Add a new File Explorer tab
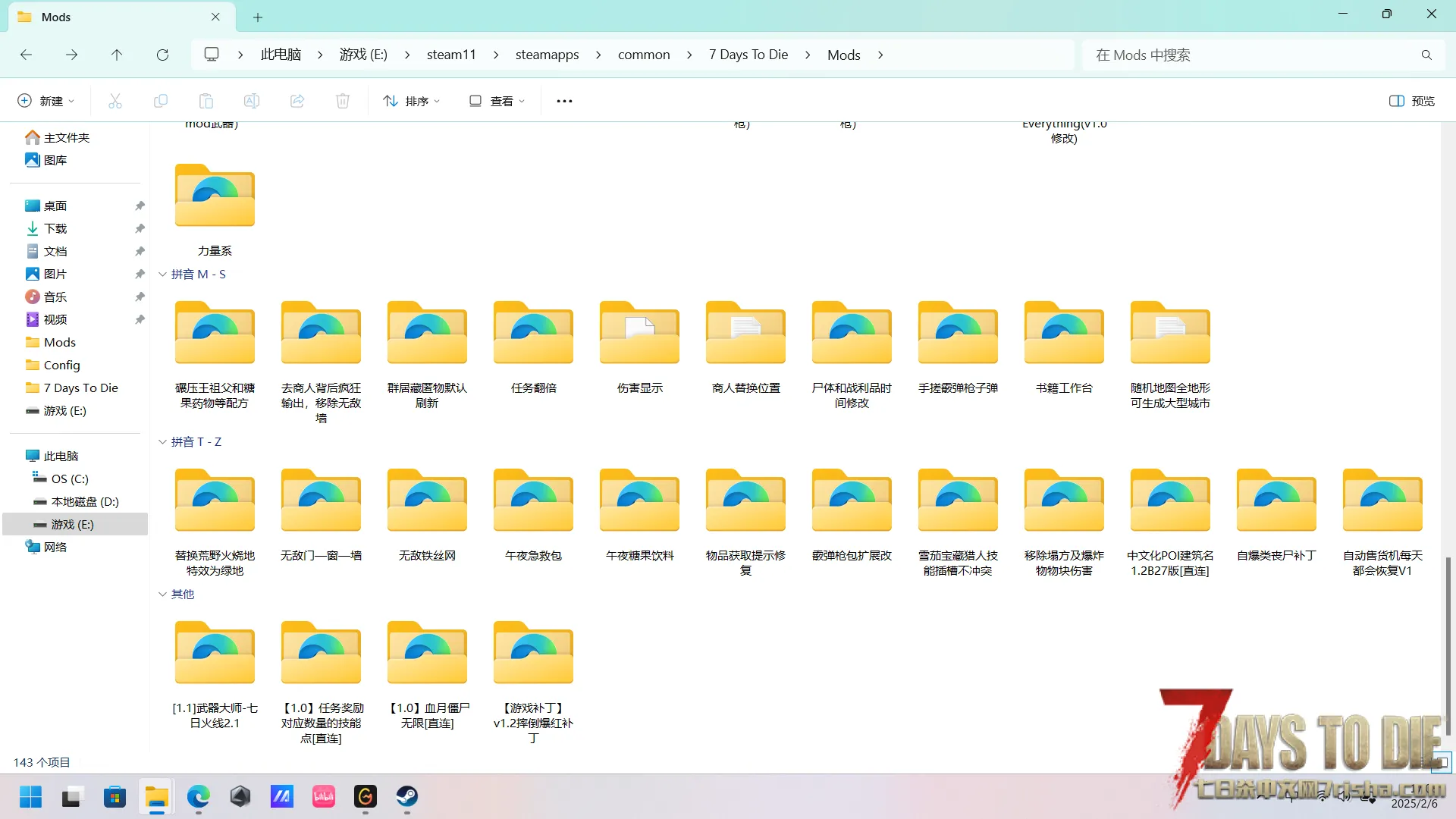Image resolution: width=1456 pixels, height=819 pixels. coord(258,17)
